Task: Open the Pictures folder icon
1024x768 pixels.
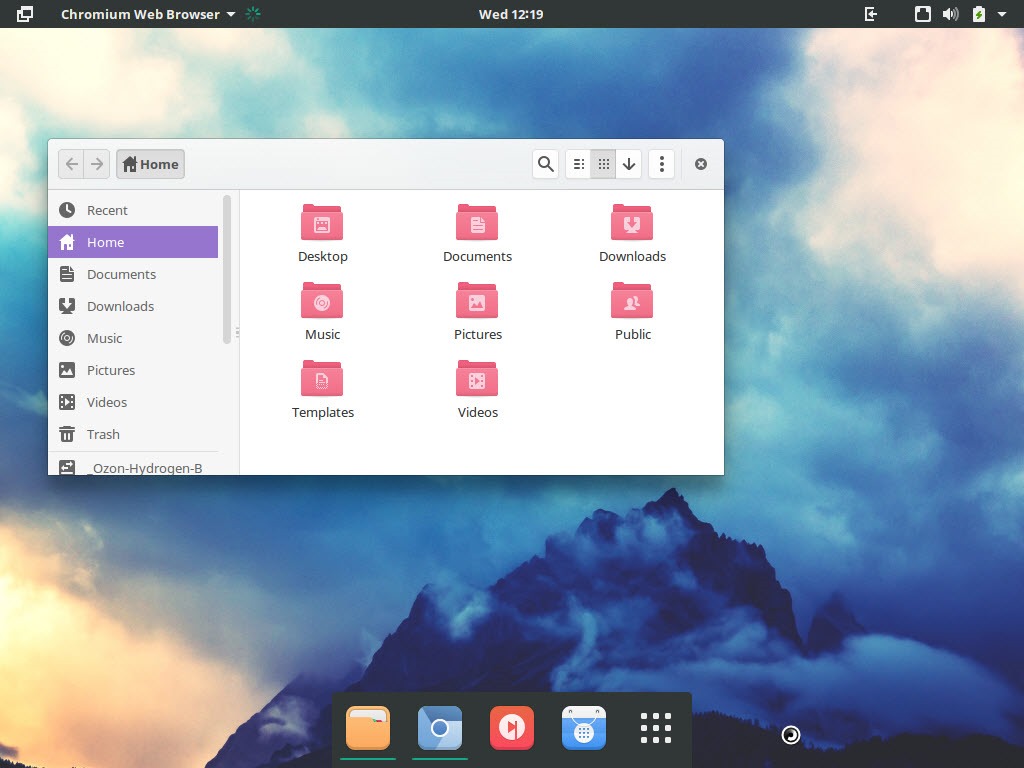Action: 477,301
